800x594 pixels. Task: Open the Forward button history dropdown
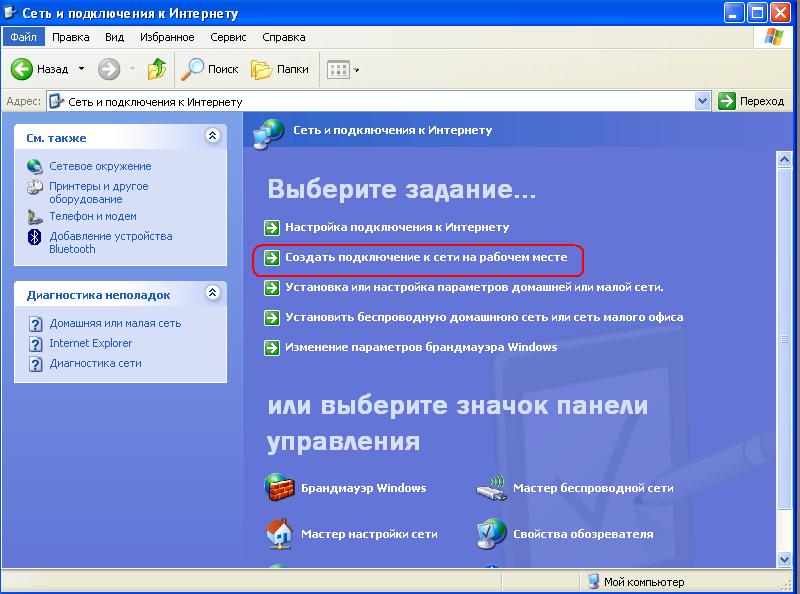tap(132, 69)
